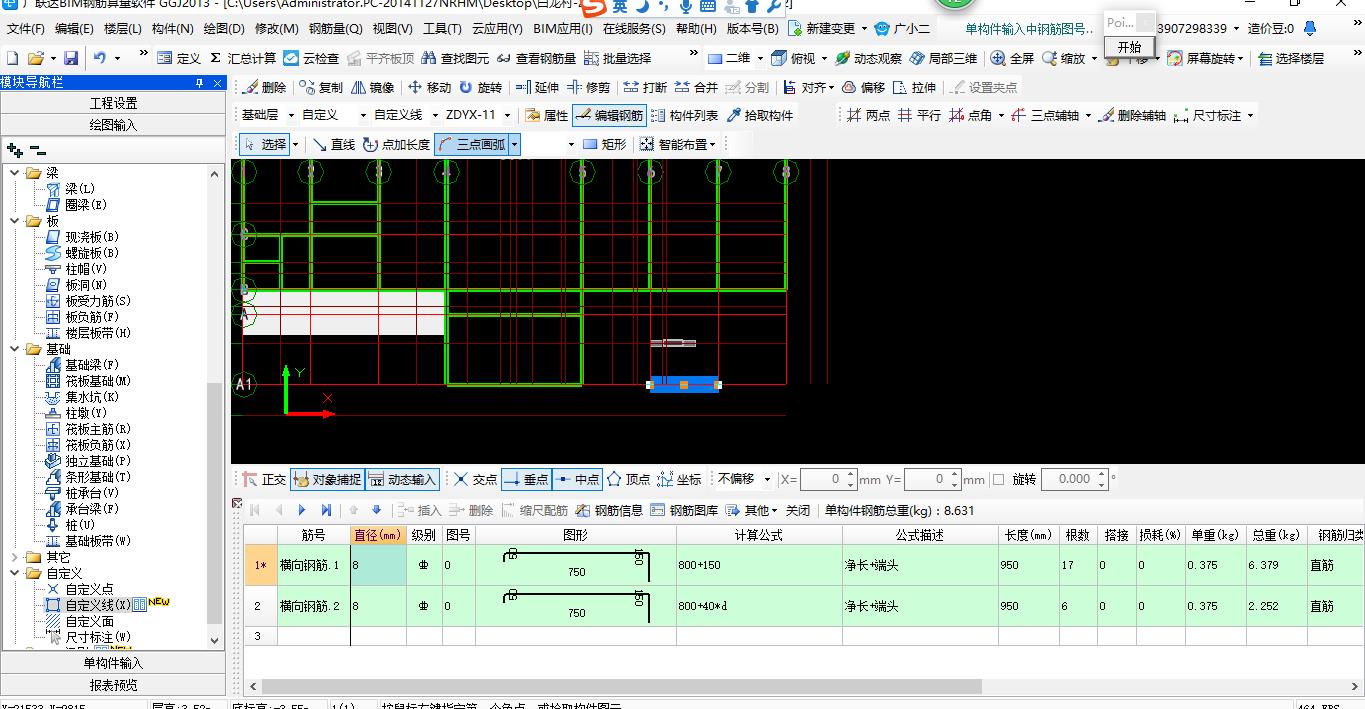Image resolution: width=1365 pixels, height=709 pixels.
Task: Click the 旋转 (Rotate) tool
Action: coord(479,88)
